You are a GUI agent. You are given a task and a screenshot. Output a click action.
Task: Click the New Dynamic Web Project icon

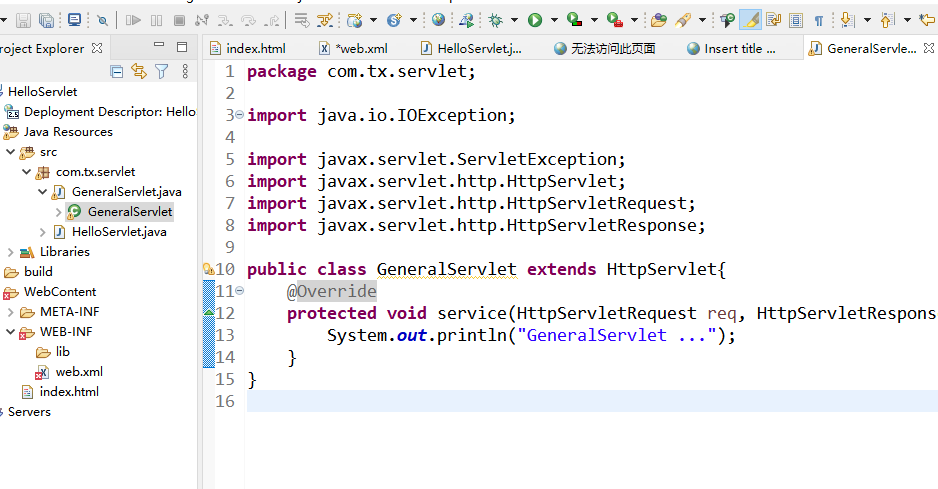pyautogui.click(x=355, y=21)
